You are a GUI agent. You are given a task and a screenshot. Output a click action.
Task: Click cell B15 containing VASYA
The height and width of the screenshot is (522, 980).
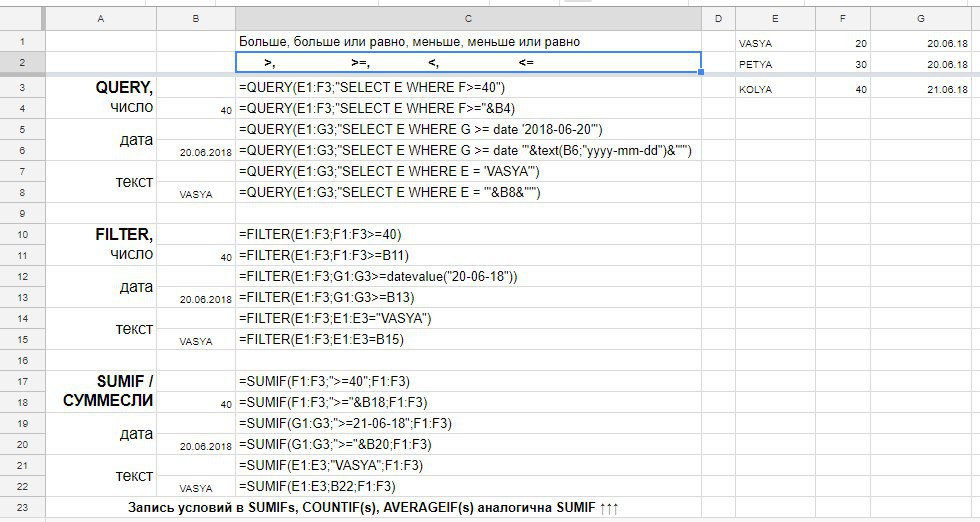(x=196, y=339)
